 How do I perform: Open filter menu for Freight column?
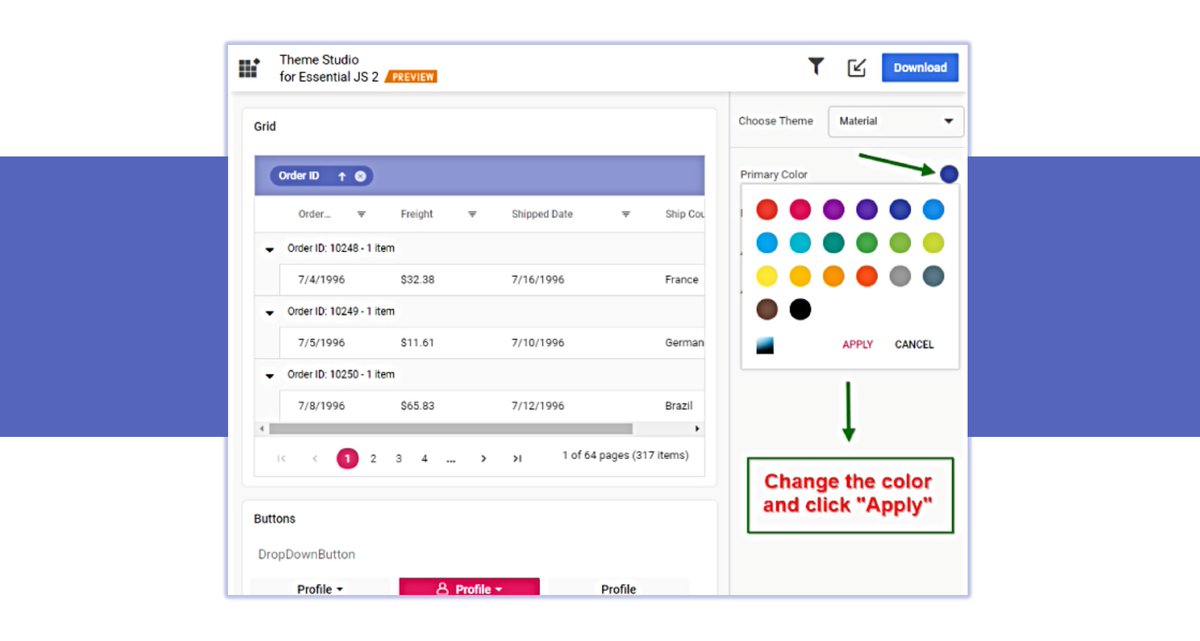tap(473, 214)
